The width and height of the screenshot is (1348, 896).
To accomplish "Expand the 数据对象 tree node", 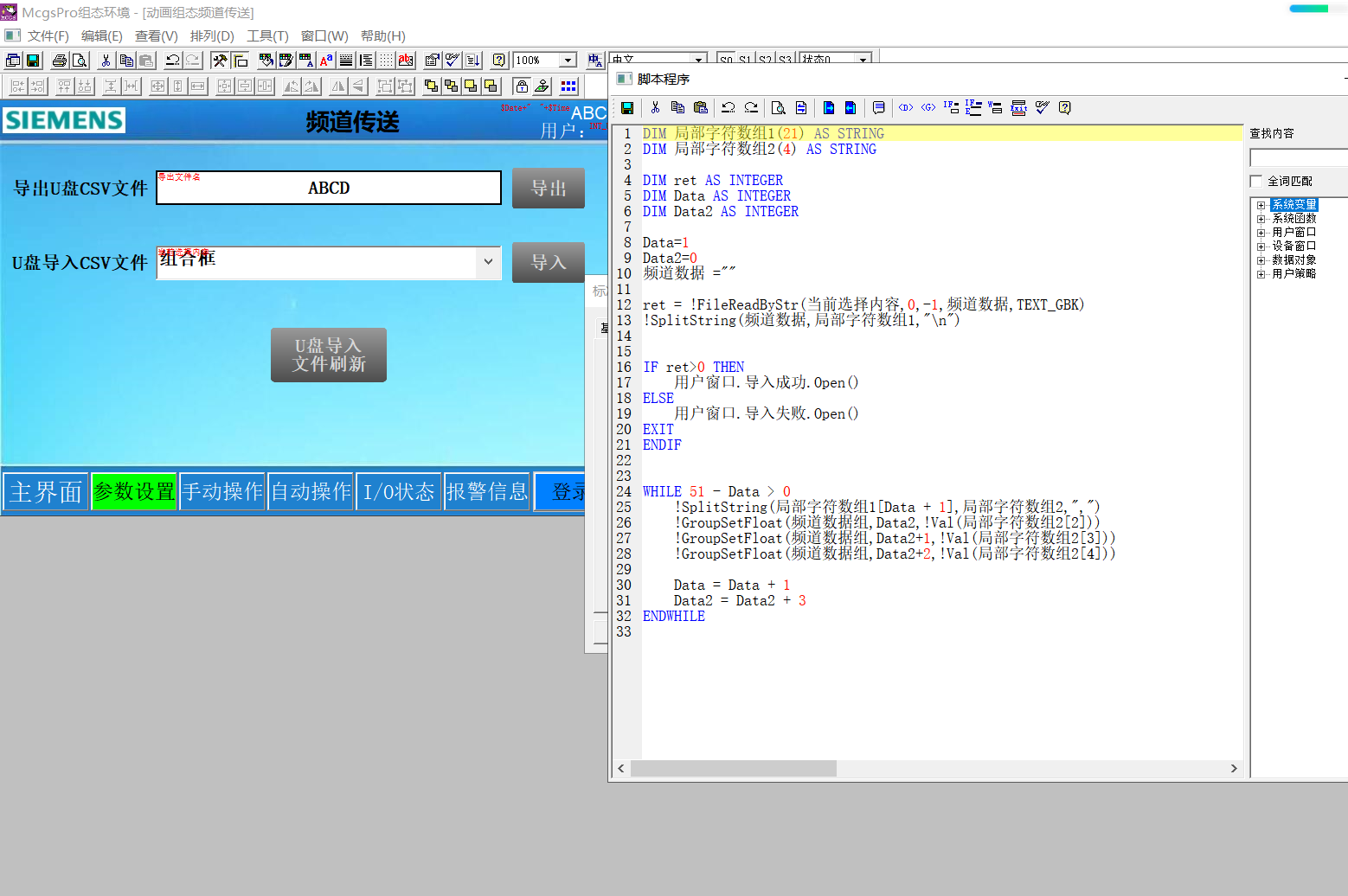I will tap(1261, 260).
